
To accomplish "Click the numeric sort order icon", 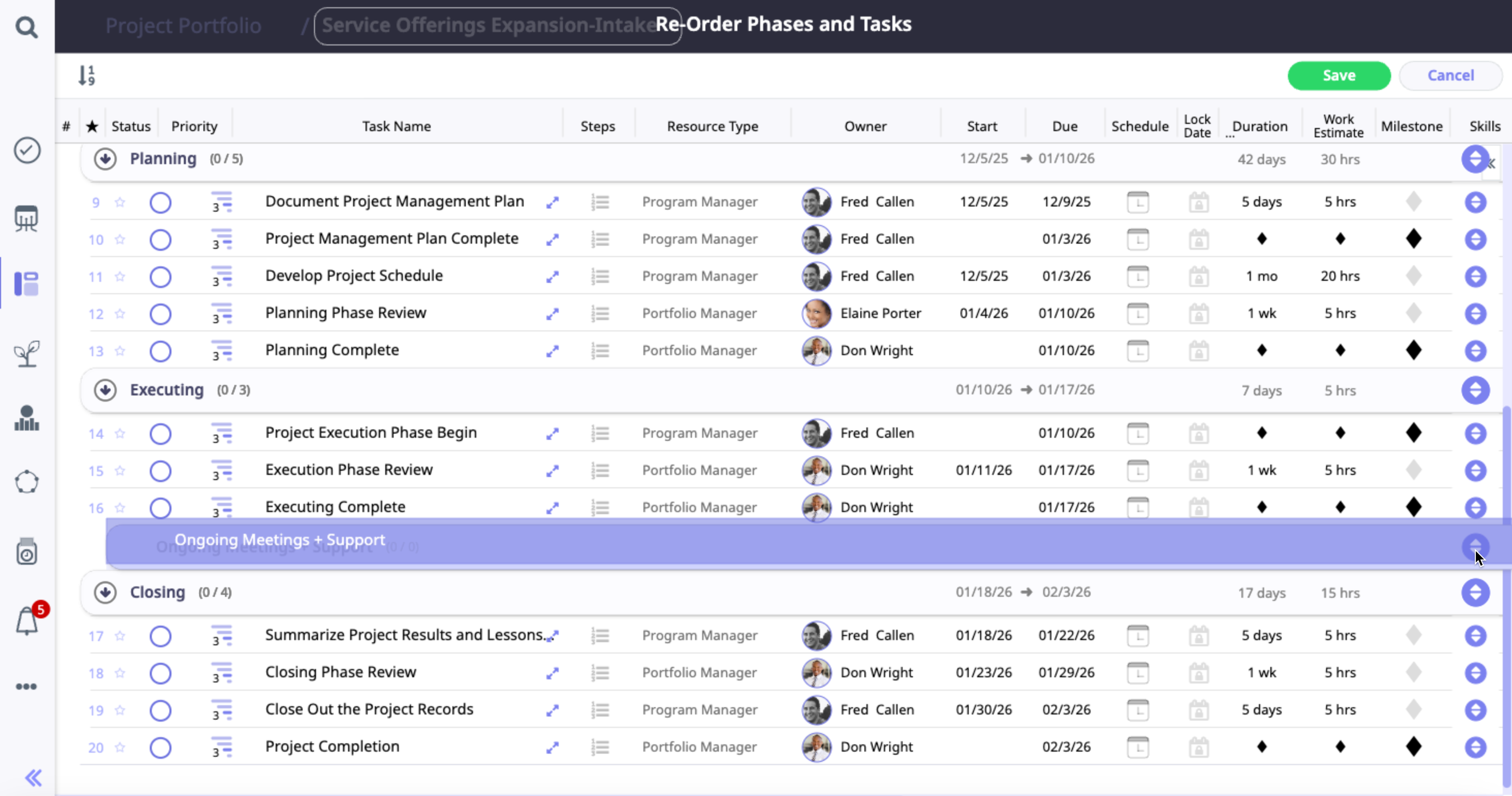I will click(x=86, y=75).
